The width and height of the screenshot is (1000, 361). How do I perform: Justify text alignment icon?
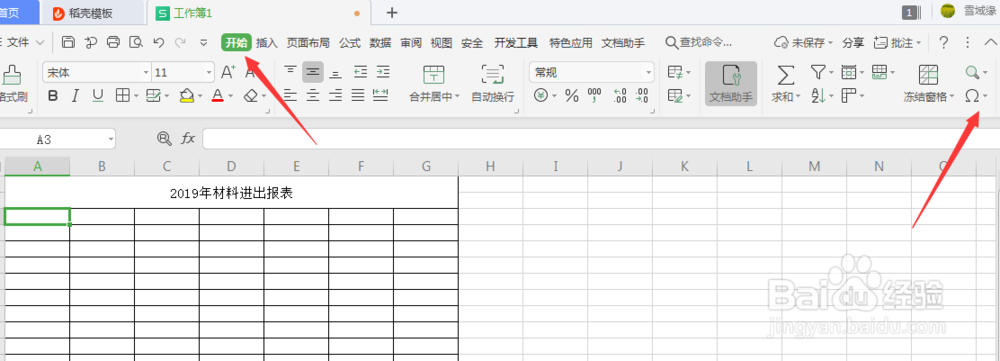tap(358, 96)
